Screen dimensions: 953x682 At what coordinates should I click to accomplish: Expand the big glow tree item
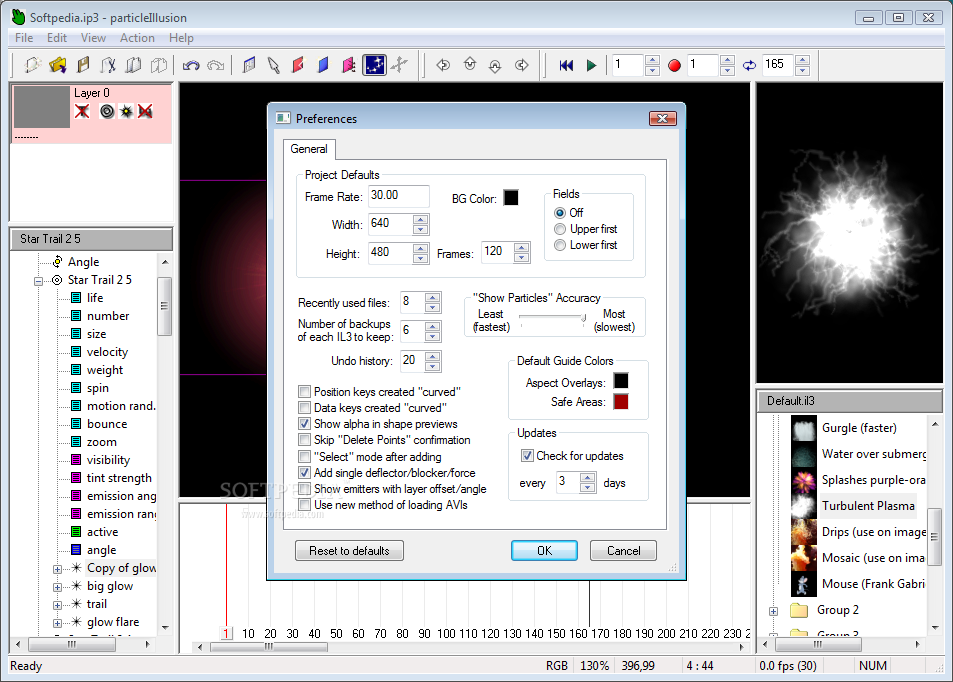pyautogui.click(x=57, y=586)
